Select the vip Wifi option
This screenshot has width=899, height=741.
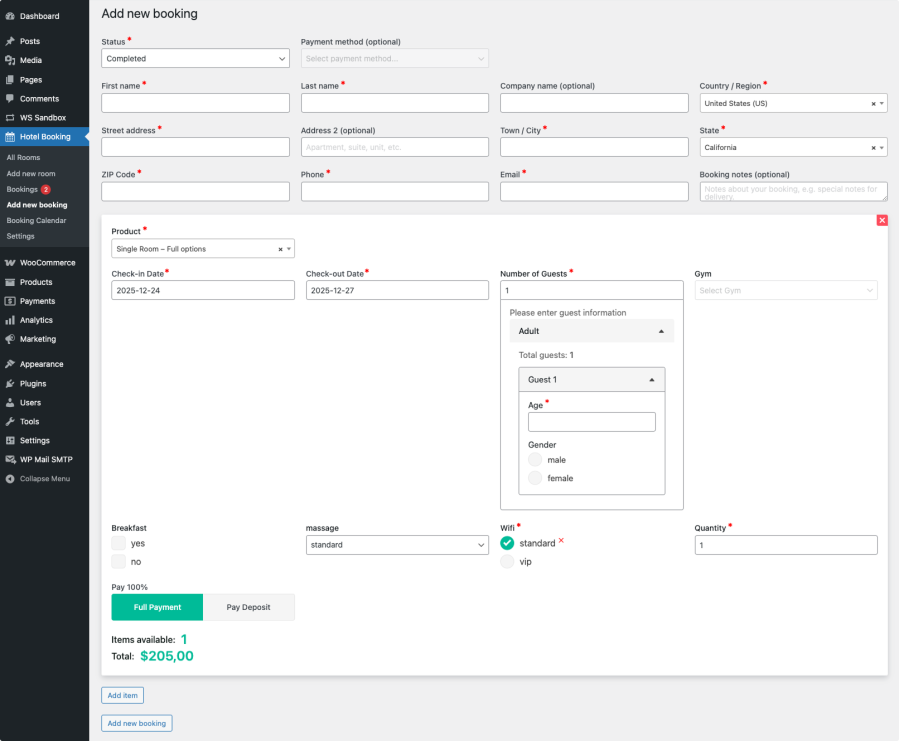tap(507, 562)
